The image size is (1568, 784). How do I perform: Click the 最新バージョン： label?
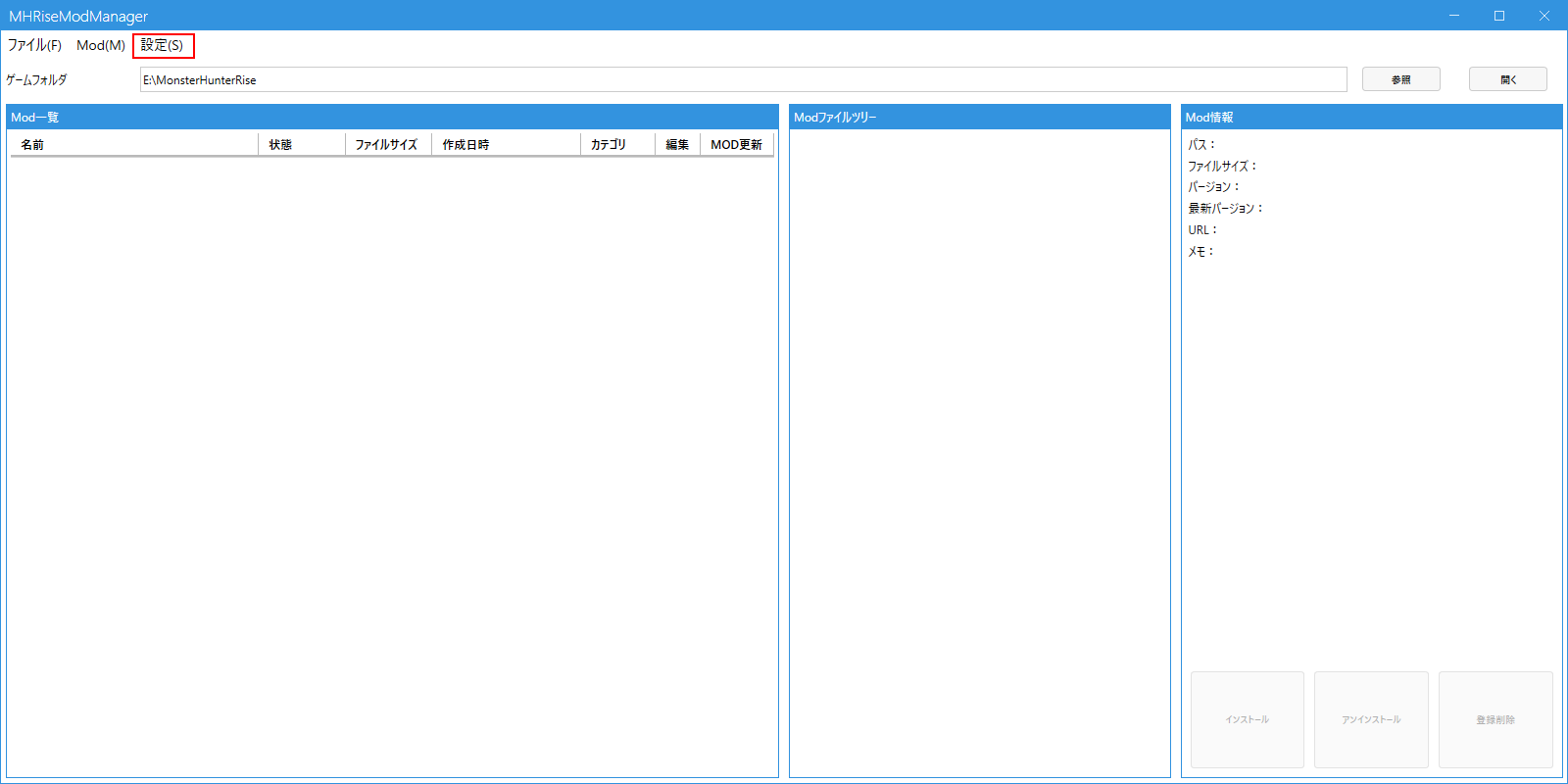1226,208
